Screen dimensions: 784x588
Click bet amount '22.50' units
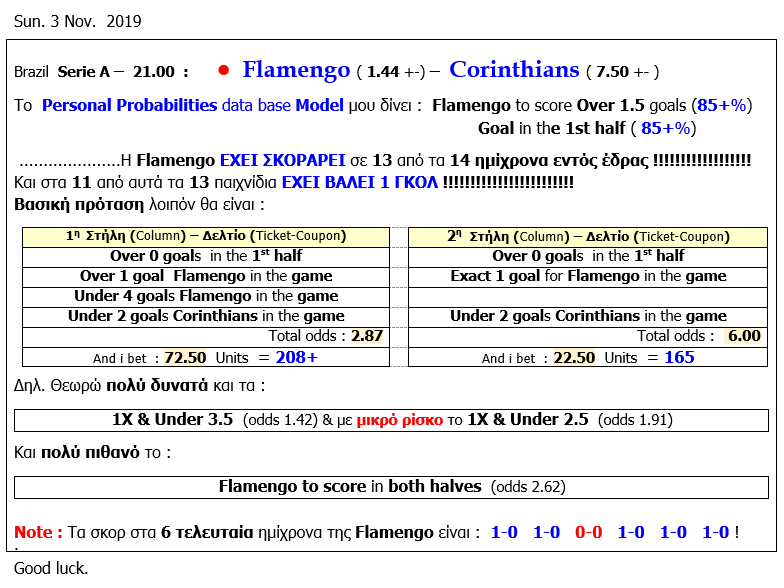574,358
